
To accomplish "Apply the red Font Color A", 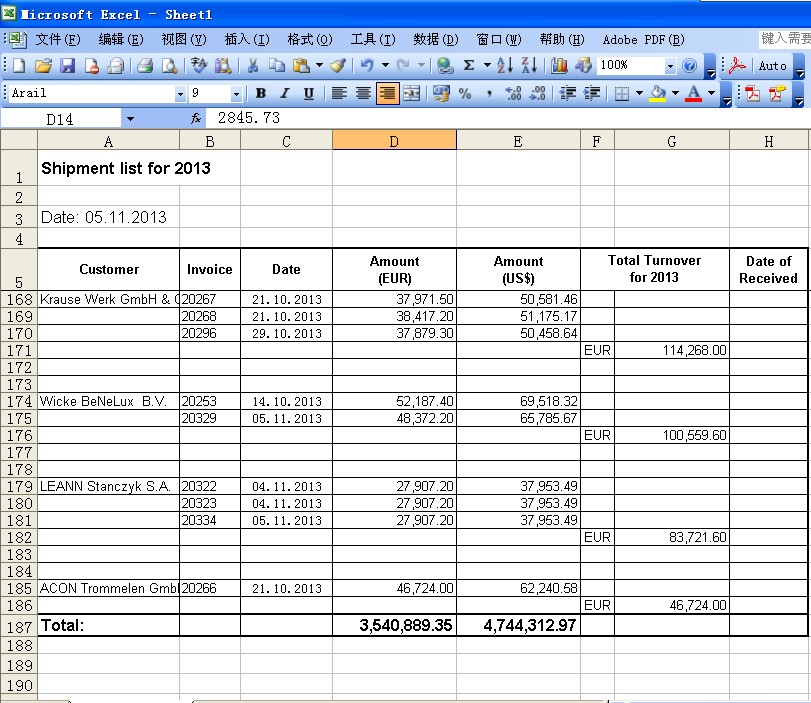I will (x=693, y=94).
